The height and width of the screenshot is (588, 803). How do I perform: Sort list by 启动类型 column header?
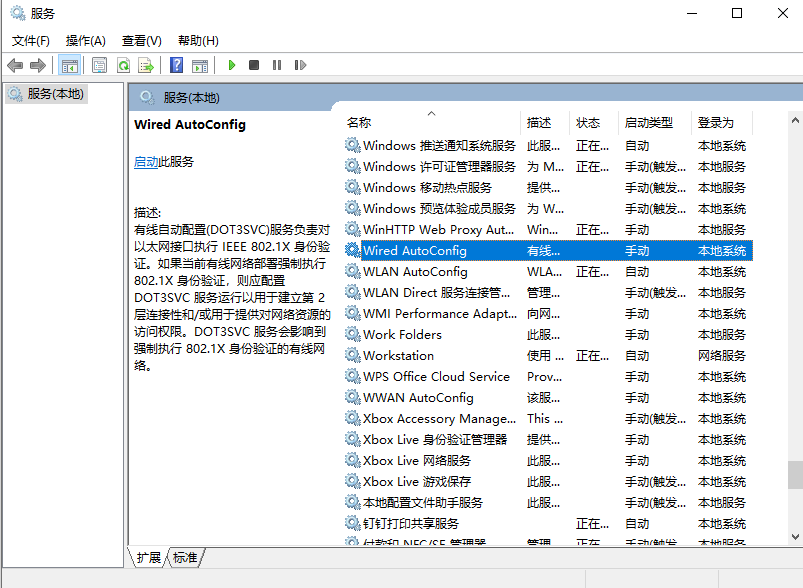(x=648, y=122)
